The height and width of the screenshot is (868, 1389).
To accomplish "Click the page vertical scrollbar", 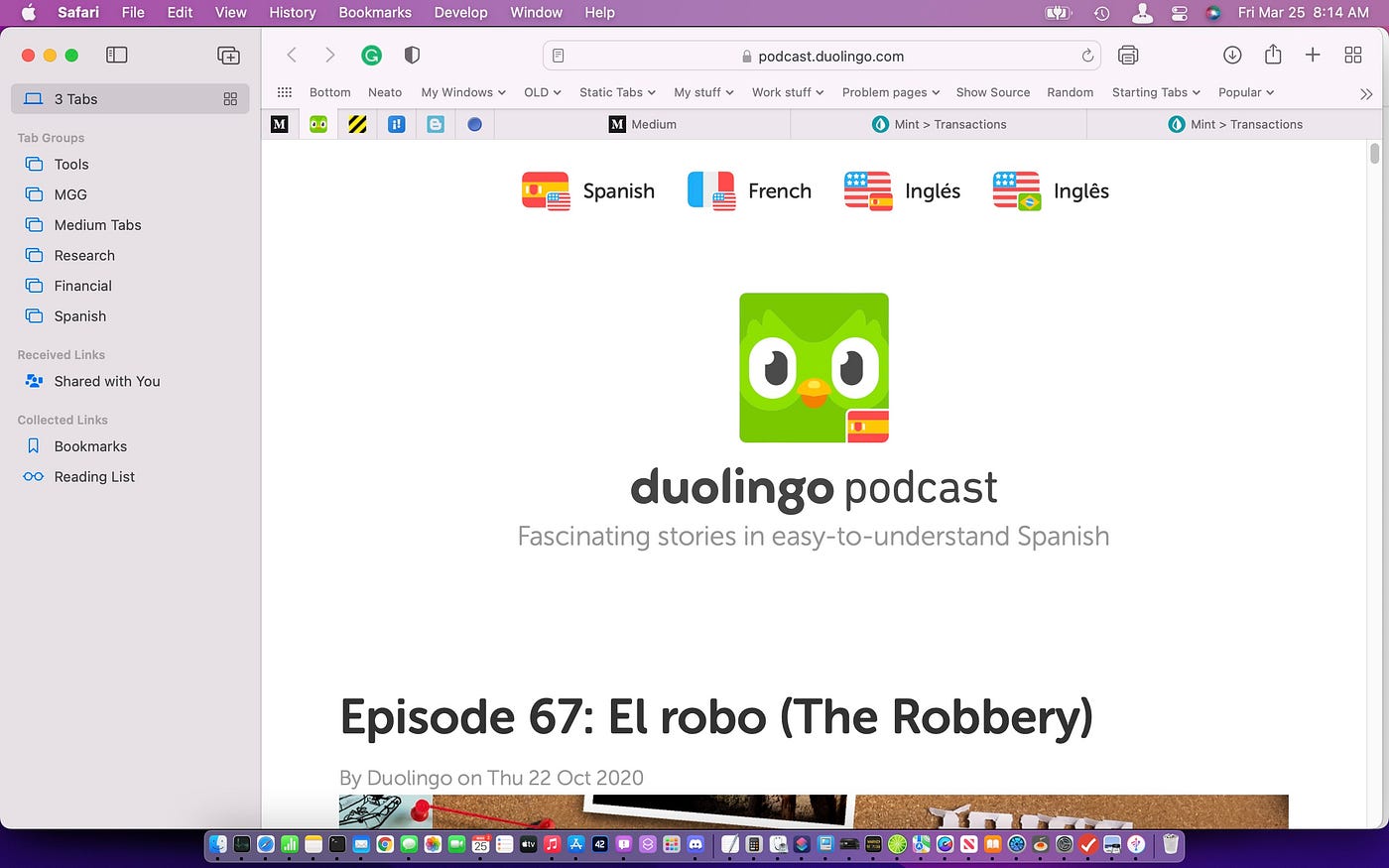I will click(x=1374, y=154).
